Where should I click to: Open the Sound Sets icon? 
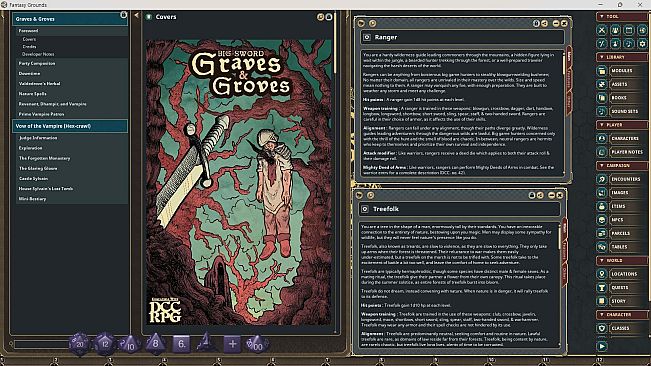coord(602,111)
